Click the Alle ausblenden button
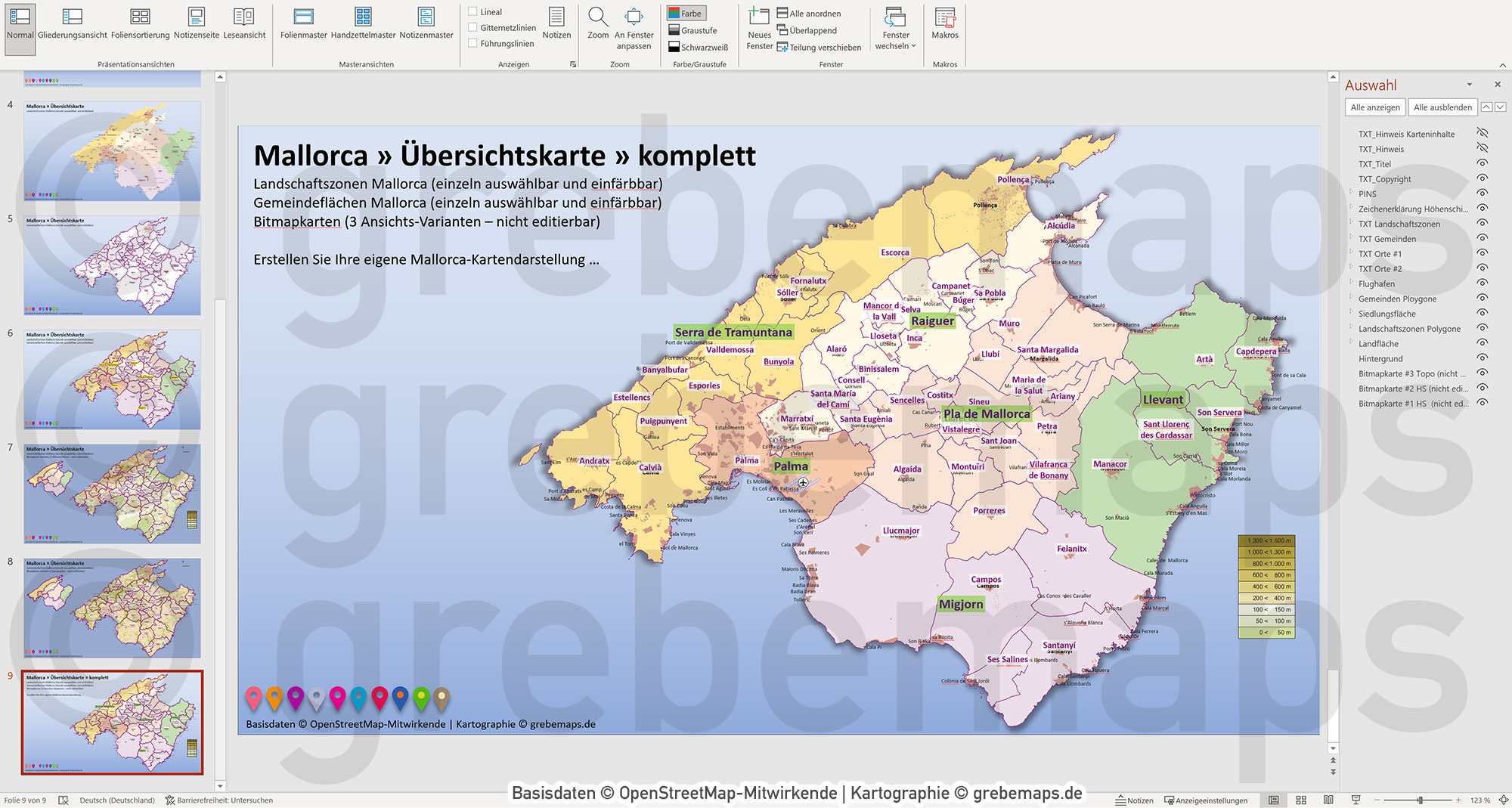Screen dimensions: 1512x808 tap(1442, 107)
